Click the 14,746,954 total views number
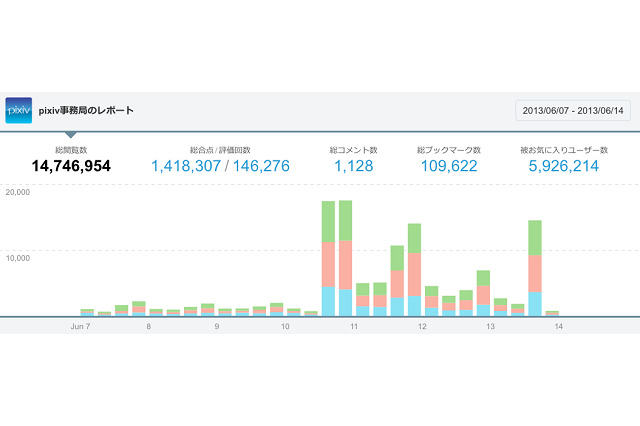 pos(70,166)
